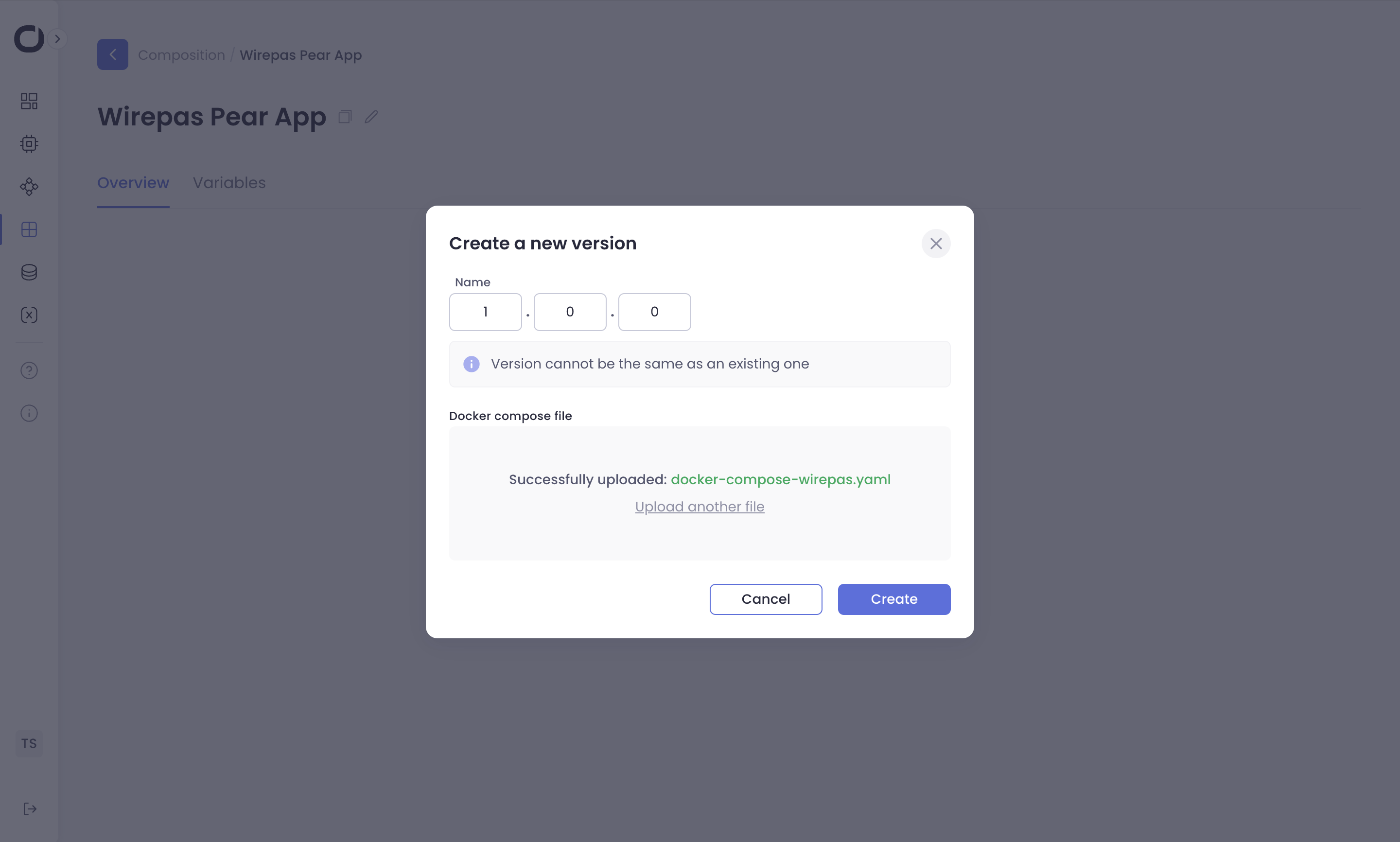The image size is (1400, 842).
Task: Switch to the Variables tab
Action: 229,183
